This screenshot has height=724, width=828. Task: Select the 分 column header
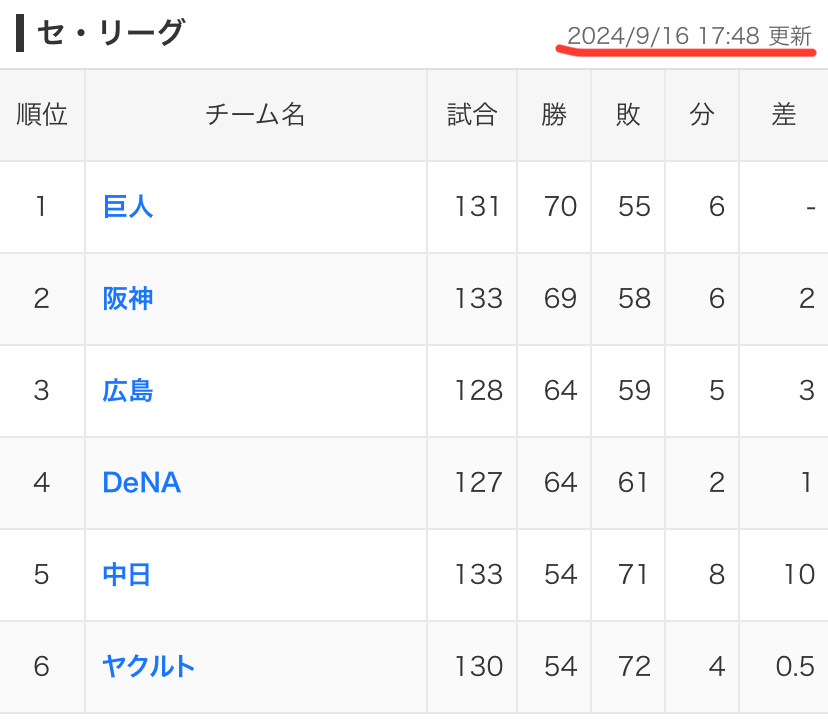coord(702,115)
